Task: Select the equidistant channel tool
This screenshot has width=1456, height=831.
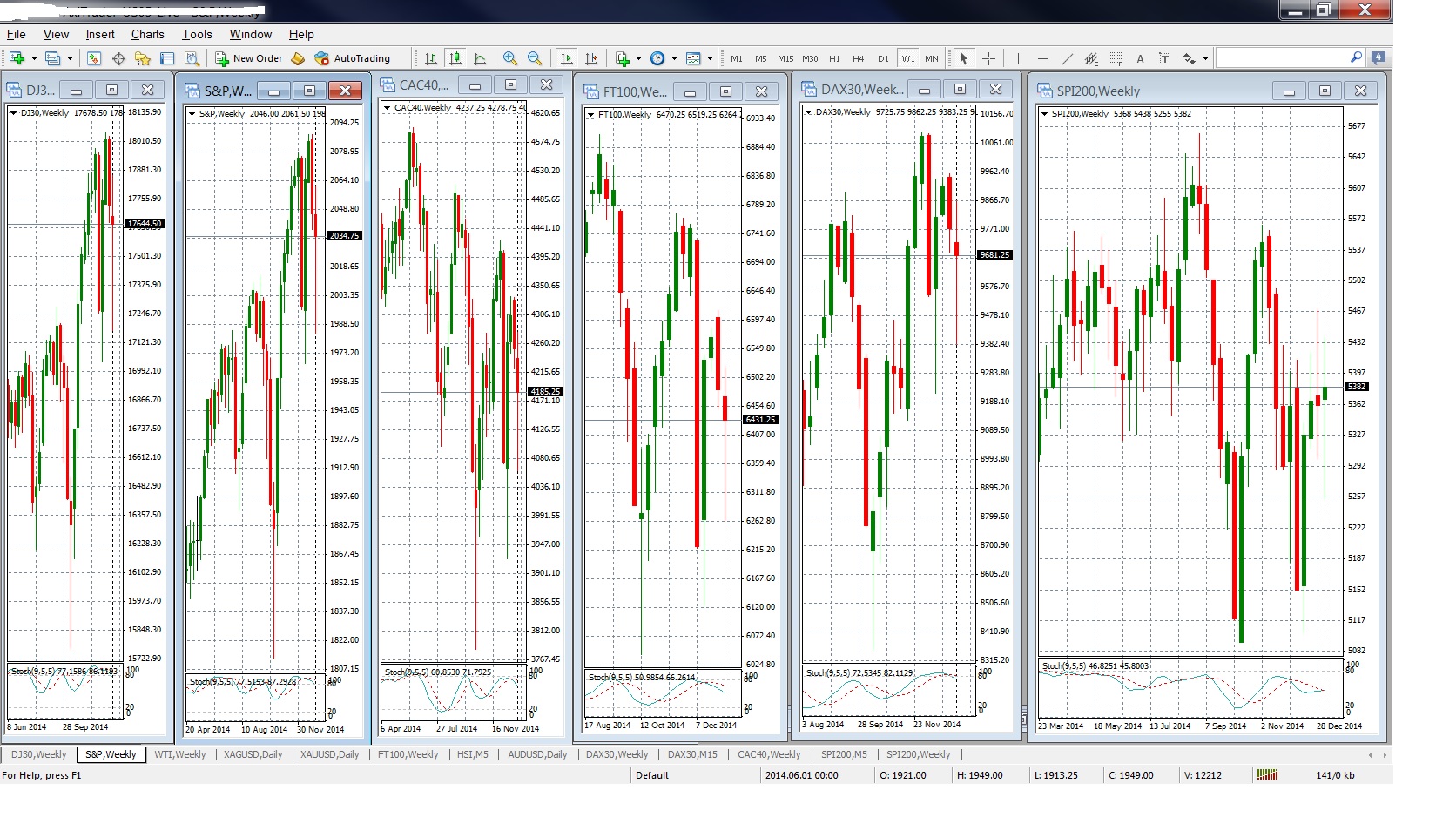Action: tap(1091, 58)
